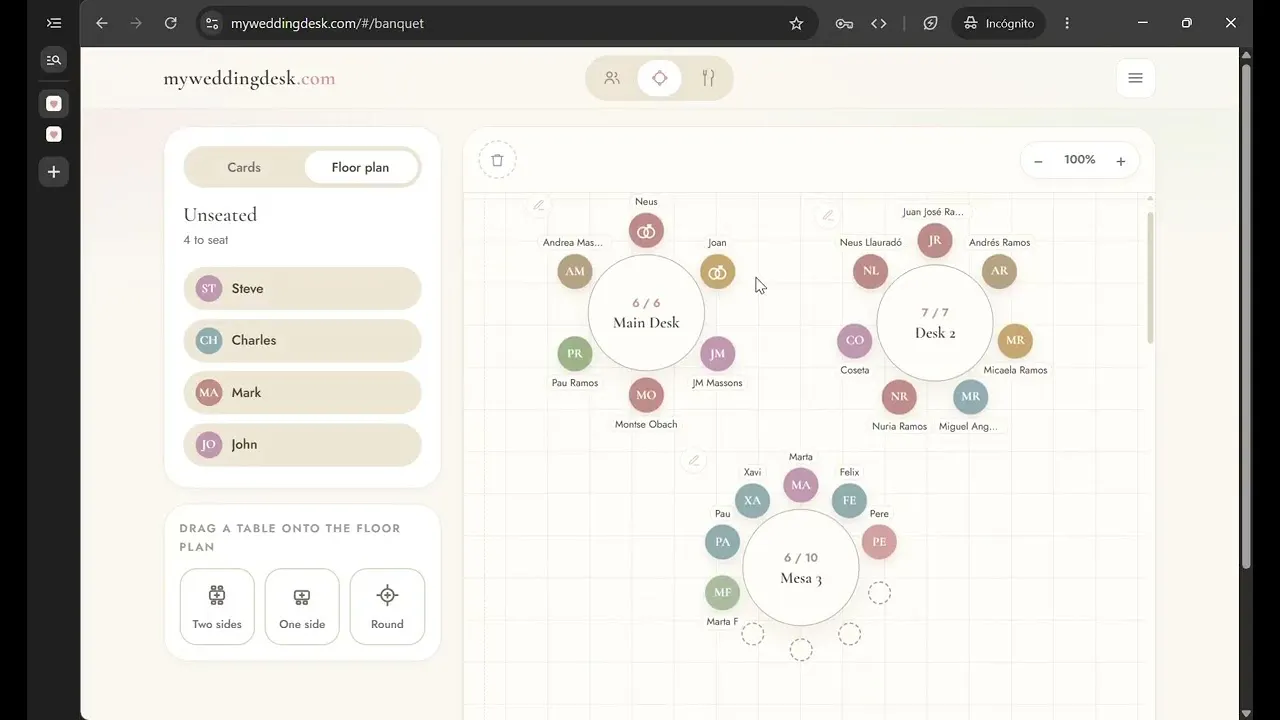Click Pau Ramos PR seat avatar

575,353
